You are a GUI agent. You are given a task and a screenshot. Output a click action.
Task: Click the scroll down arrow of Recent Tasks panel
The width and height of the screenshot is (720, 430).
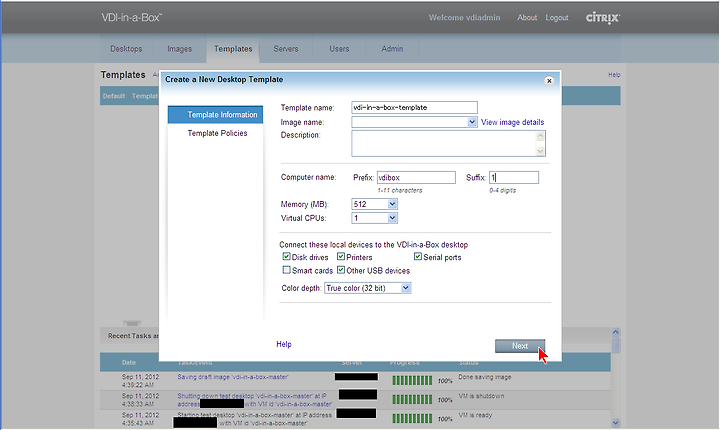click(x=616, y=422)
